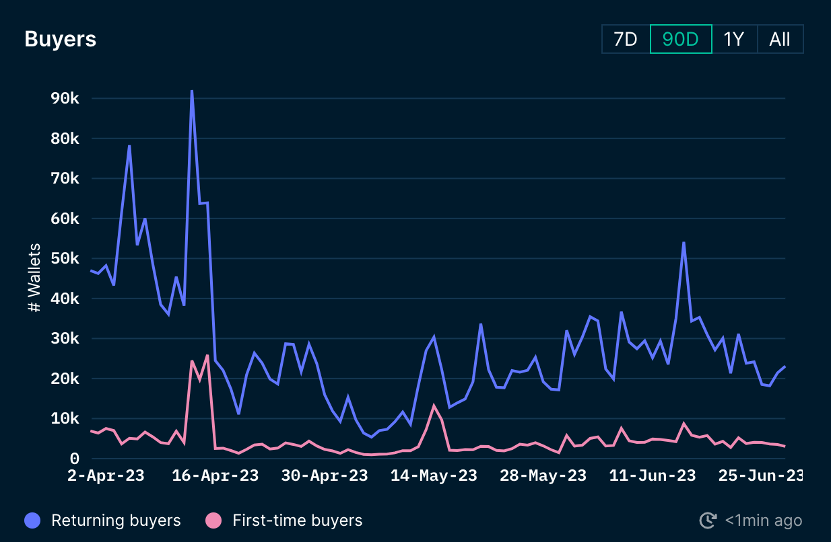This screenshot has width=832, height=542.
Task: Toggle the Returning buyers blue legend dot
Action: [x=32, y=521]
